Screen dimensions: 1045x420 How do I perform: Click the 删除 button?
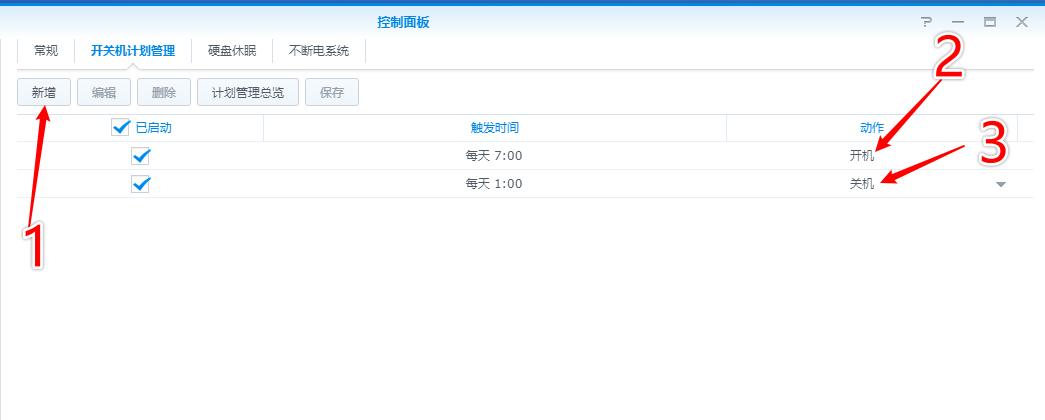point(164,93)
